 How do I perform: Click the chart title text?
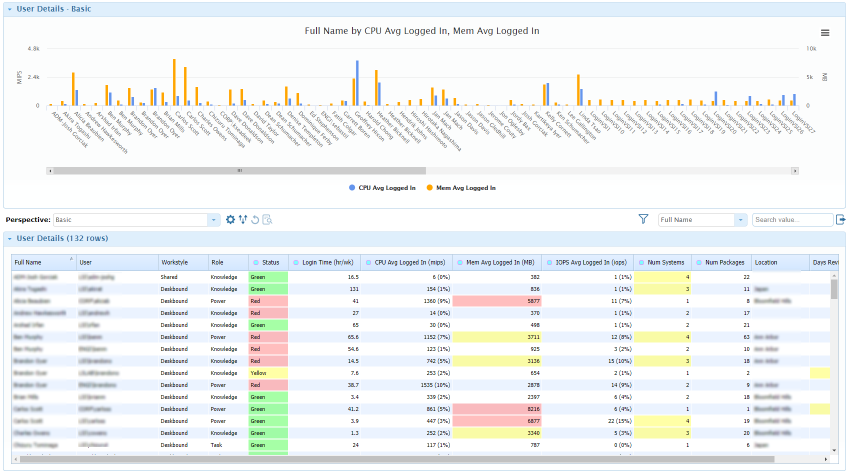[422, 31]
